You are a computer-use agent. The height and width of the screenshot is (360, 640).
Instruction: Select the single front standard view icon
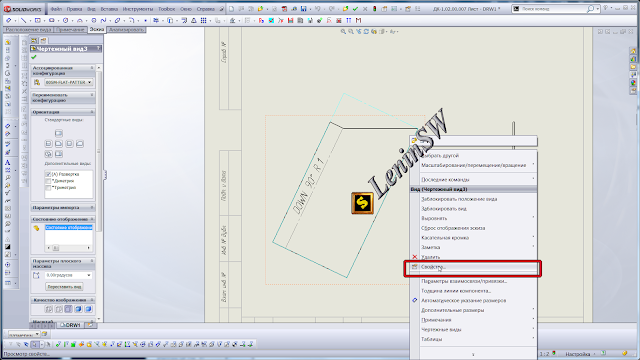tap(59, 133)
